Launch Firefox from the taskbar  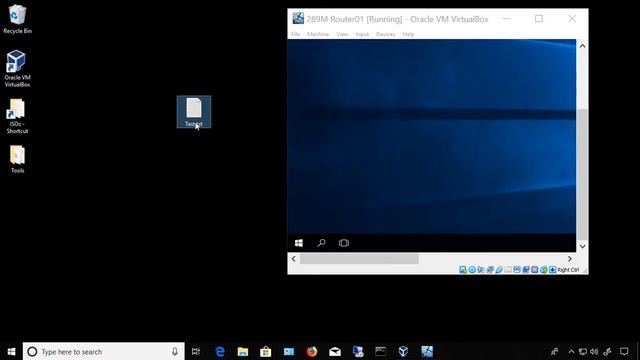click(312, 351)
